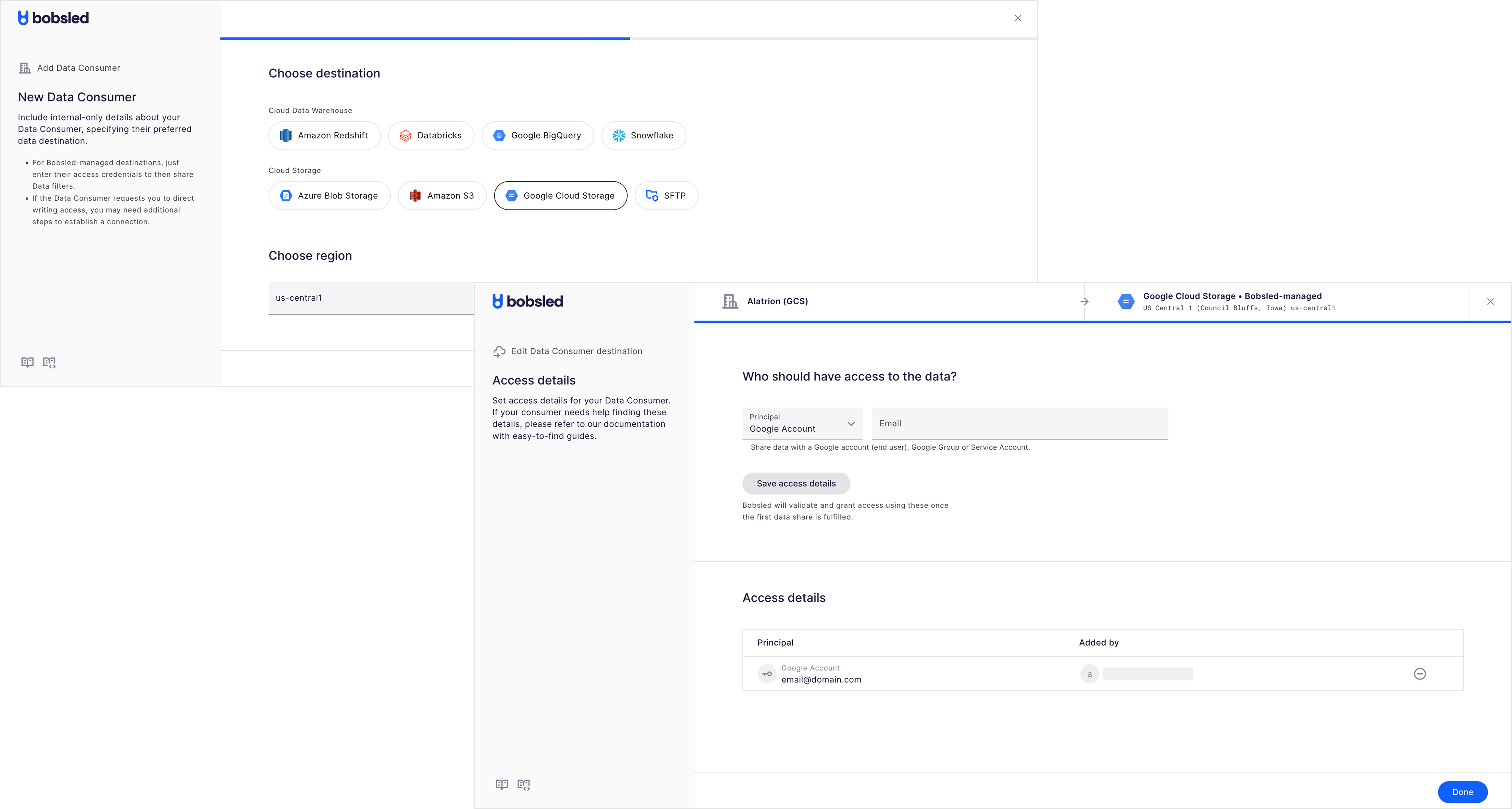Click the Google Cloud Storage hexagon icon in the header
The width and height of the screenshot is (1512, 809).
[x=1126, y=301]
